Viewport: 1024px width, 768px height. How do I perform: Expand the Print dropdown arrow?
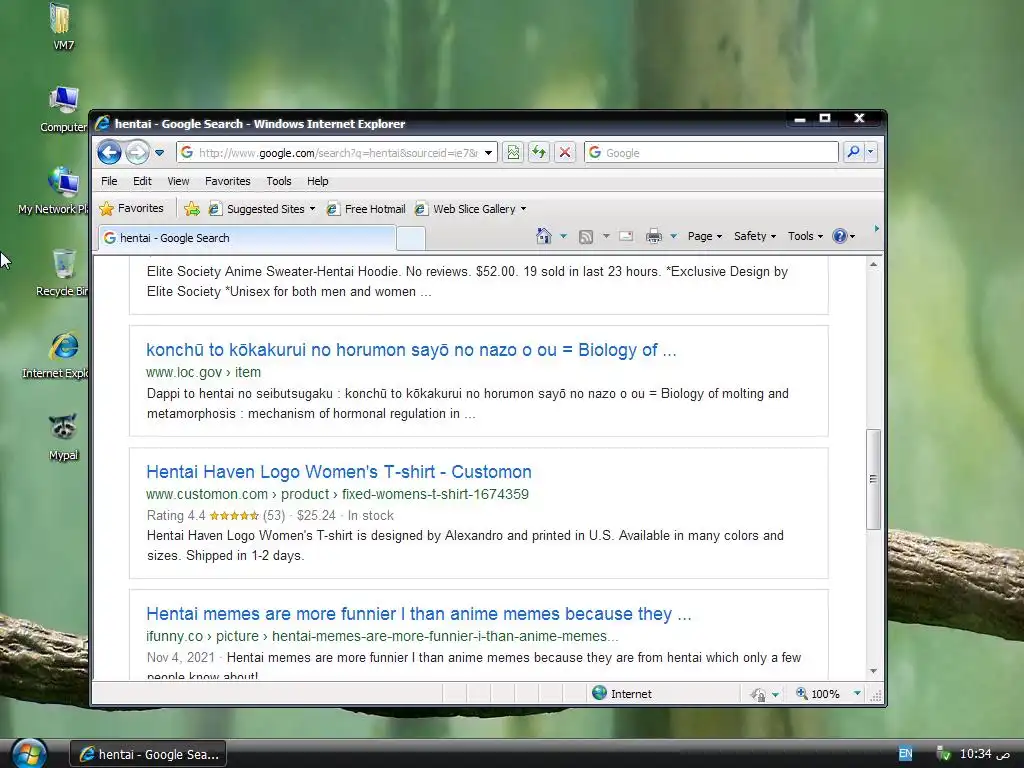pos(673,236)
